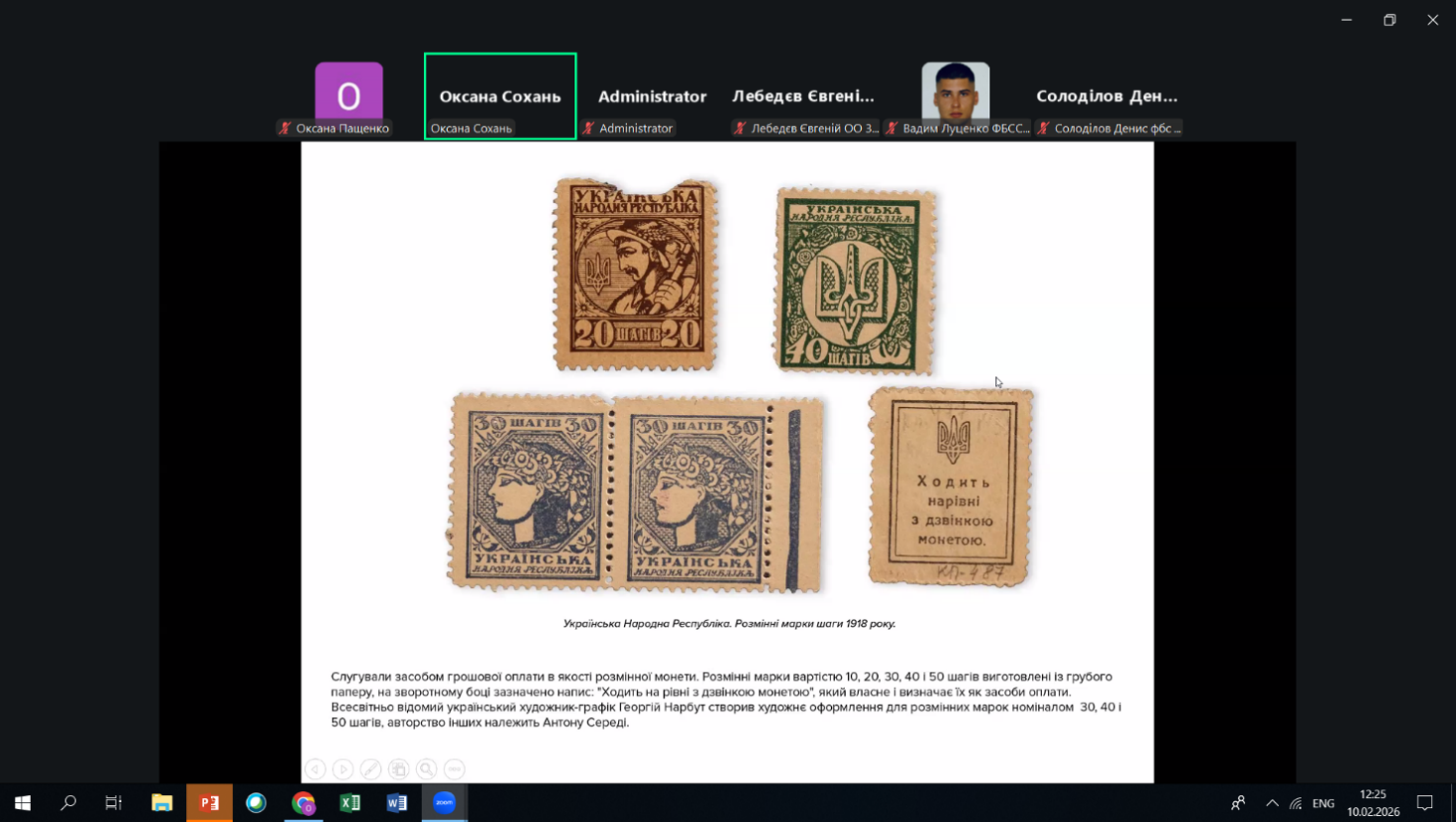Switch to Zoom on the taskbar
Image resolution: width=1456 pixels, height=822 pixels.
pos(445,802)
